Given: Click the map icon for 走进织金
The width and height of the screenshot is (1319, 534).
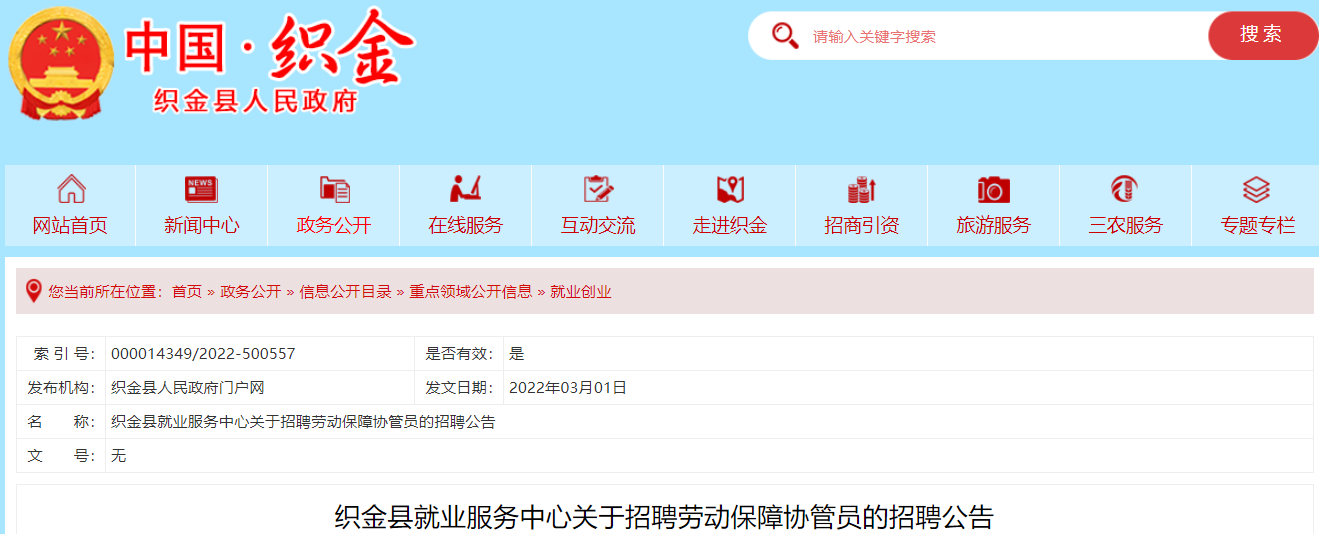Looking at the screenshot, I should 730,189.
